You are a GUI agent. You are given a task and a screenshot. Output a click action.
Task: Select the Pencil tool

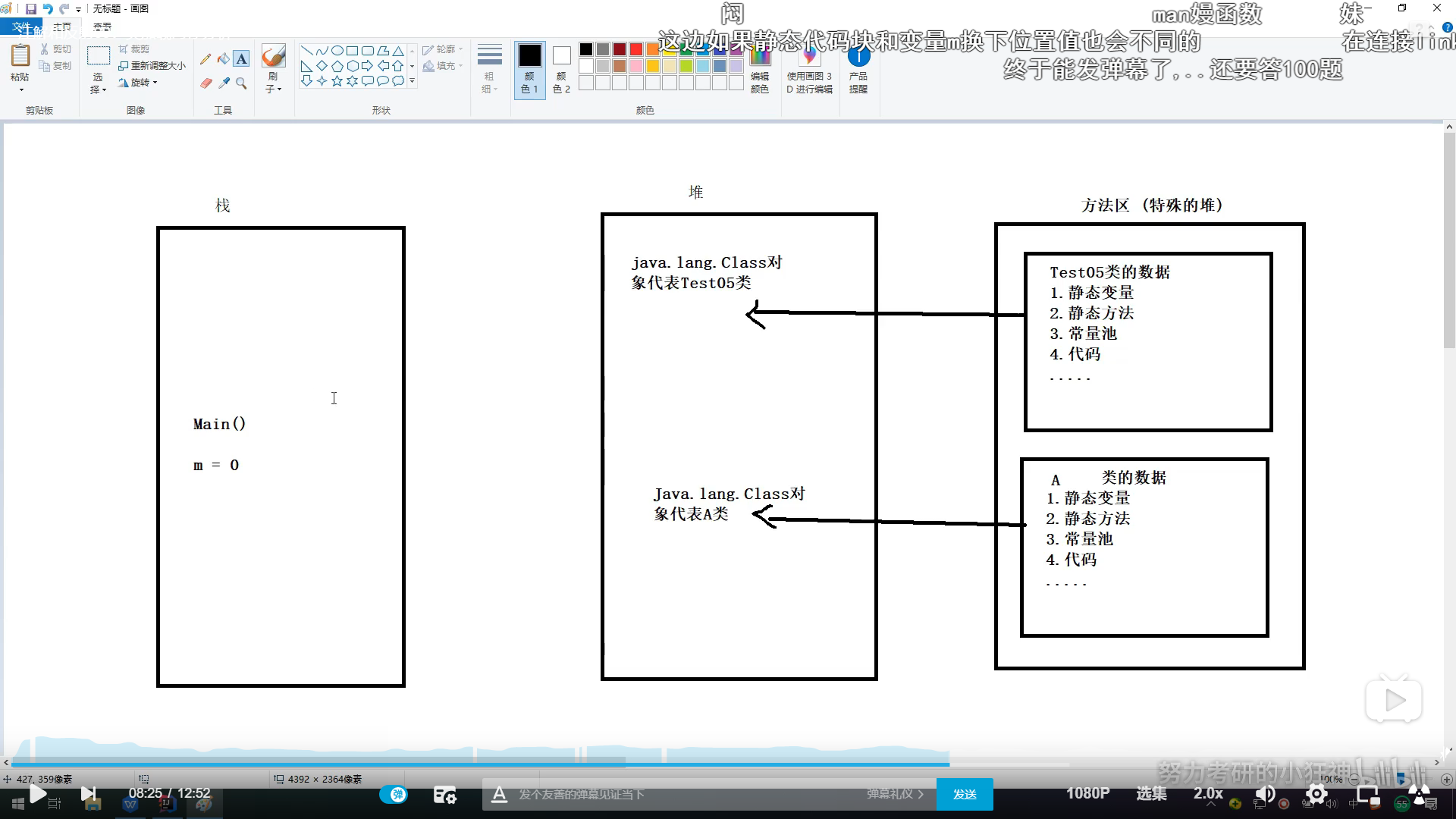point(206,59)
